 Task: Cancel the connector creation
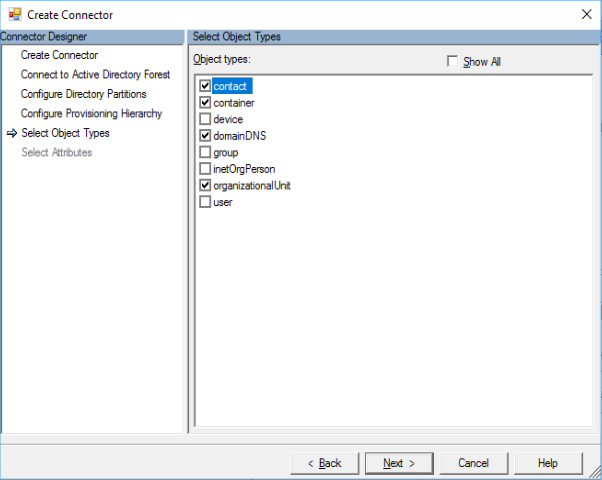coord(473,463)
